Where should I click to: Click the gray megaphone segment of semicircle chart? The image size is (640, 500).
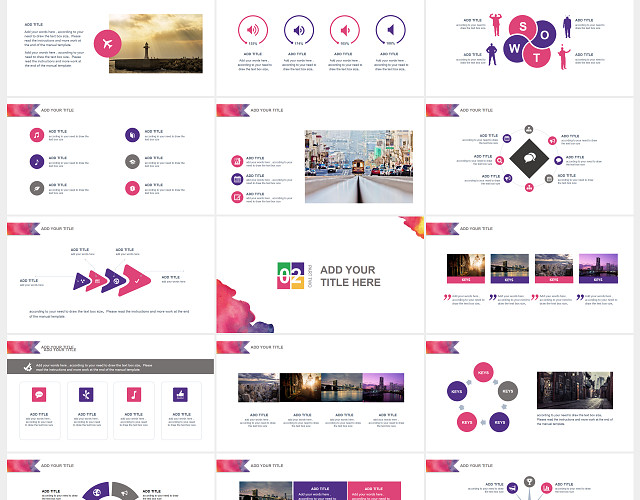click(x=124, y=491)
